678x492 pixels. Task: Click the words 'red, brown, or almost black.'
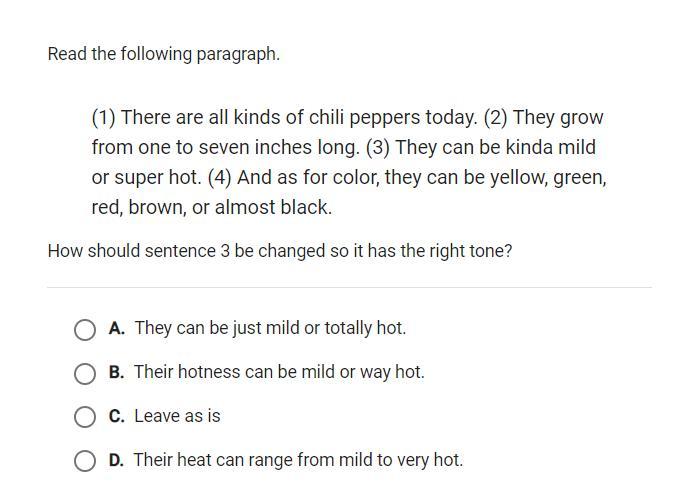pos(211,207)
